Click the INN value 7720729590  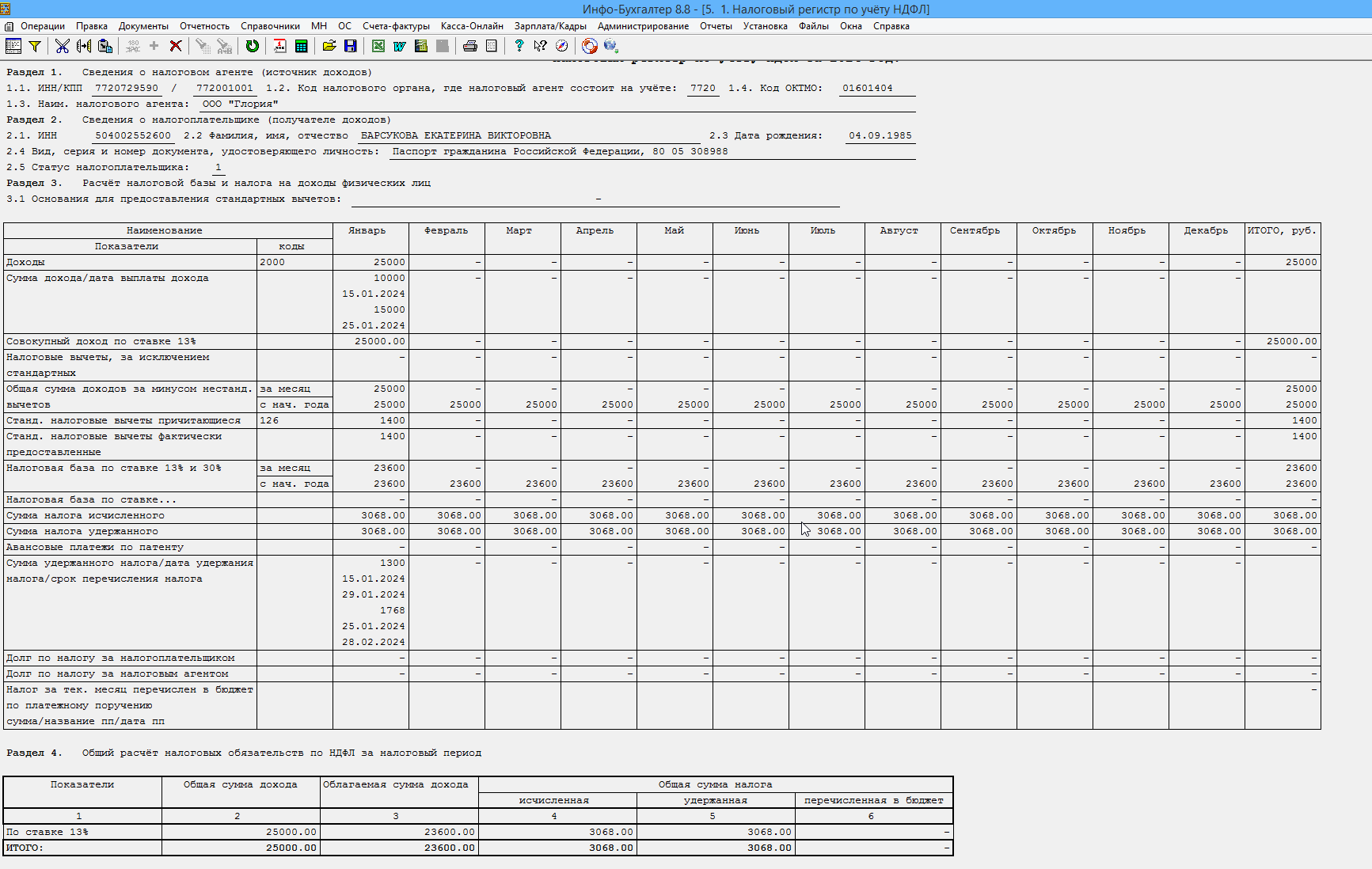pyautogui.click(x=127, y=88)
